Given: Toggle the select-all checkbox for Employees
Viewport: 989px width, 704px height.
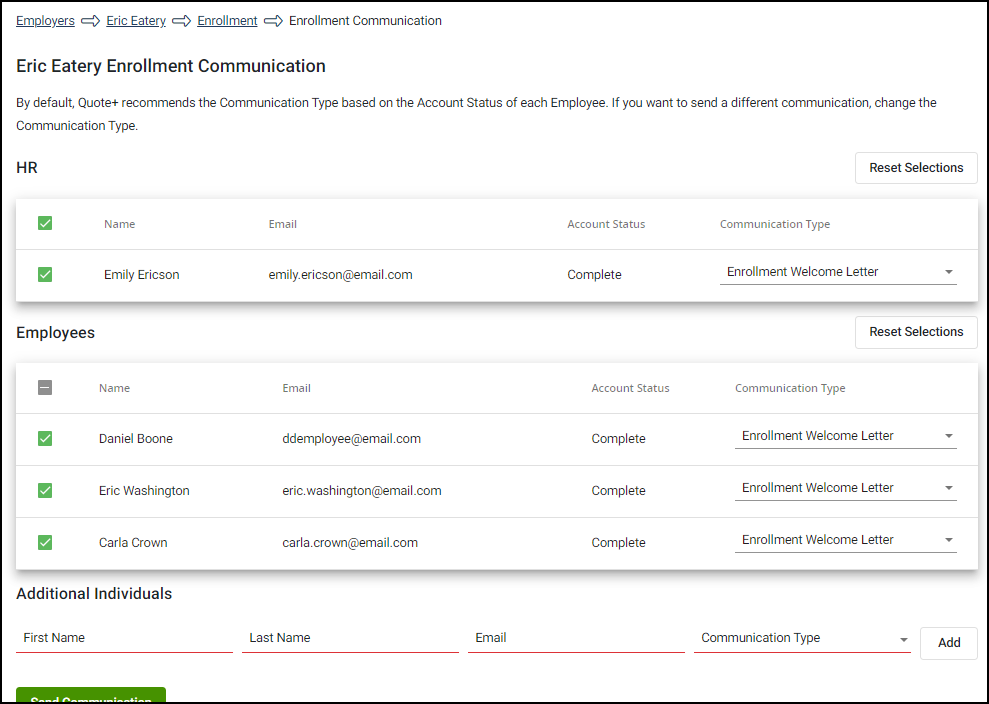Looking at the screenshot, I should [x=44, y=388].
